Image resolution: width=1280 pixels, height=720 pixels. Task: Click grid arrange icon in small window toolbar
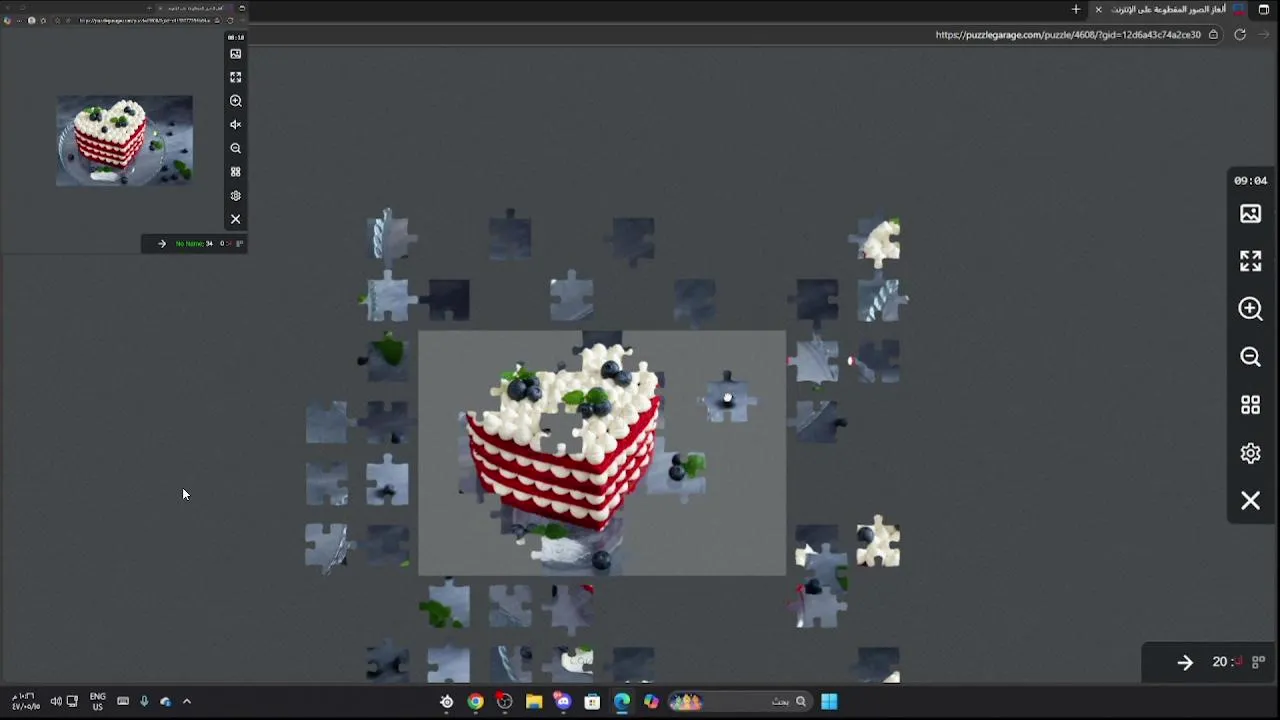pos(236,172)
